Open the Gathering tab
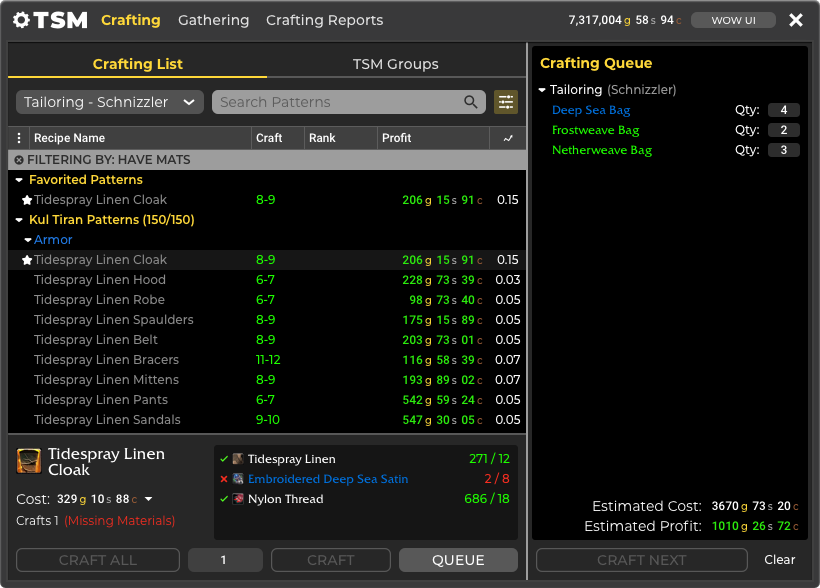 pyautogui.click(x=213, y=20)
